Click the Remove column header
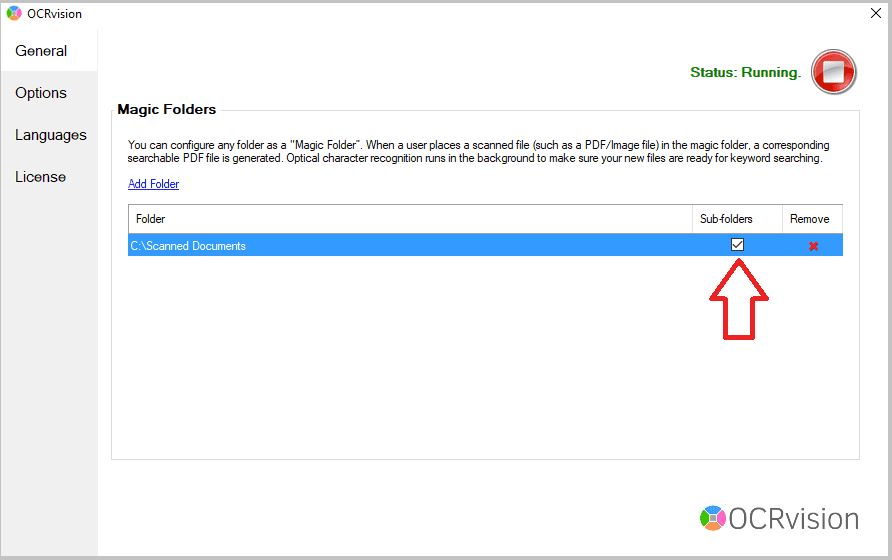This screenshot has width=892, height=560. [x=812, y=219]
